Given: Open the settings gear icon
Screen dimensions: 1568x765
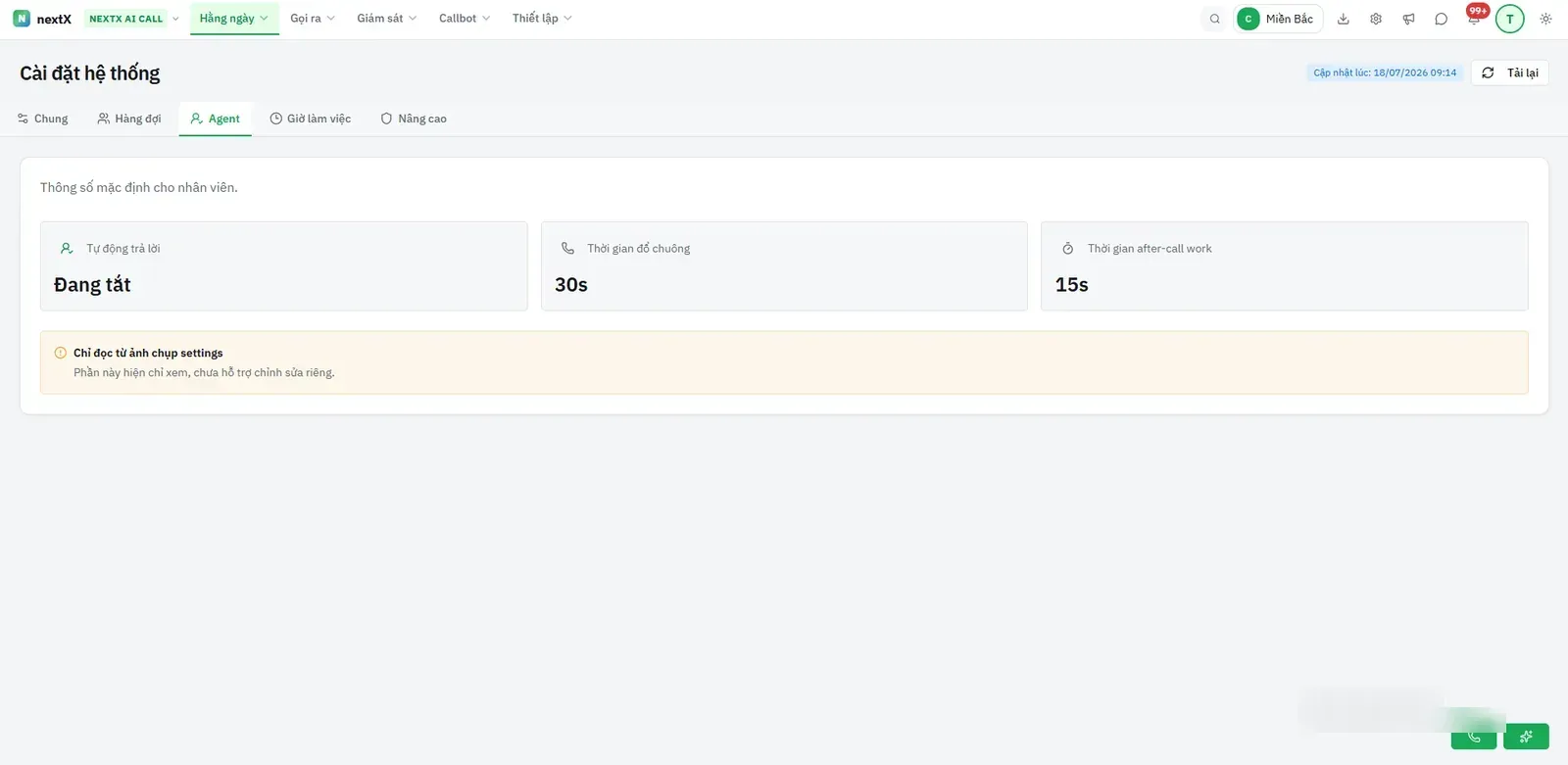Looking at the screenshot, I should coord(1376,19).
